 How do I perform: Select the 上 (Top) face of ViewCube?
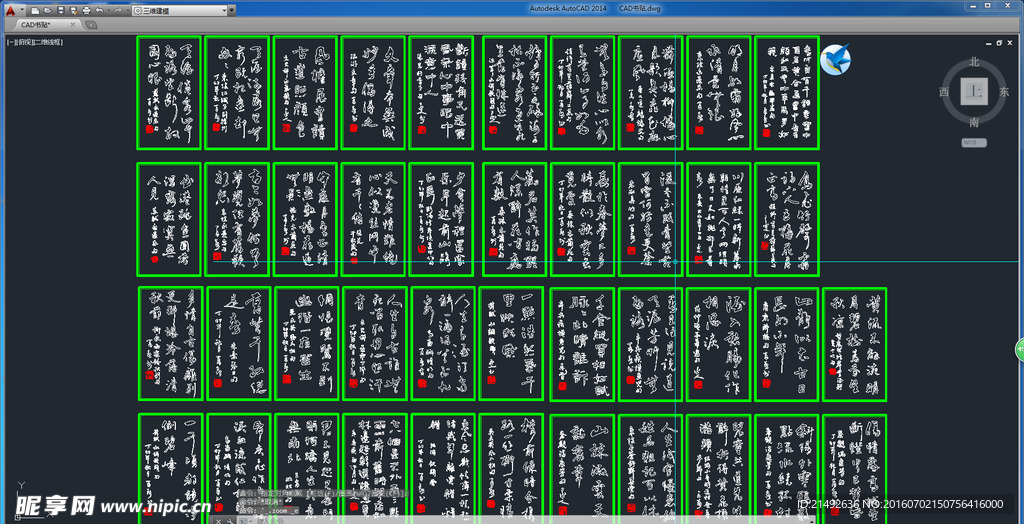tap(973, 92)
